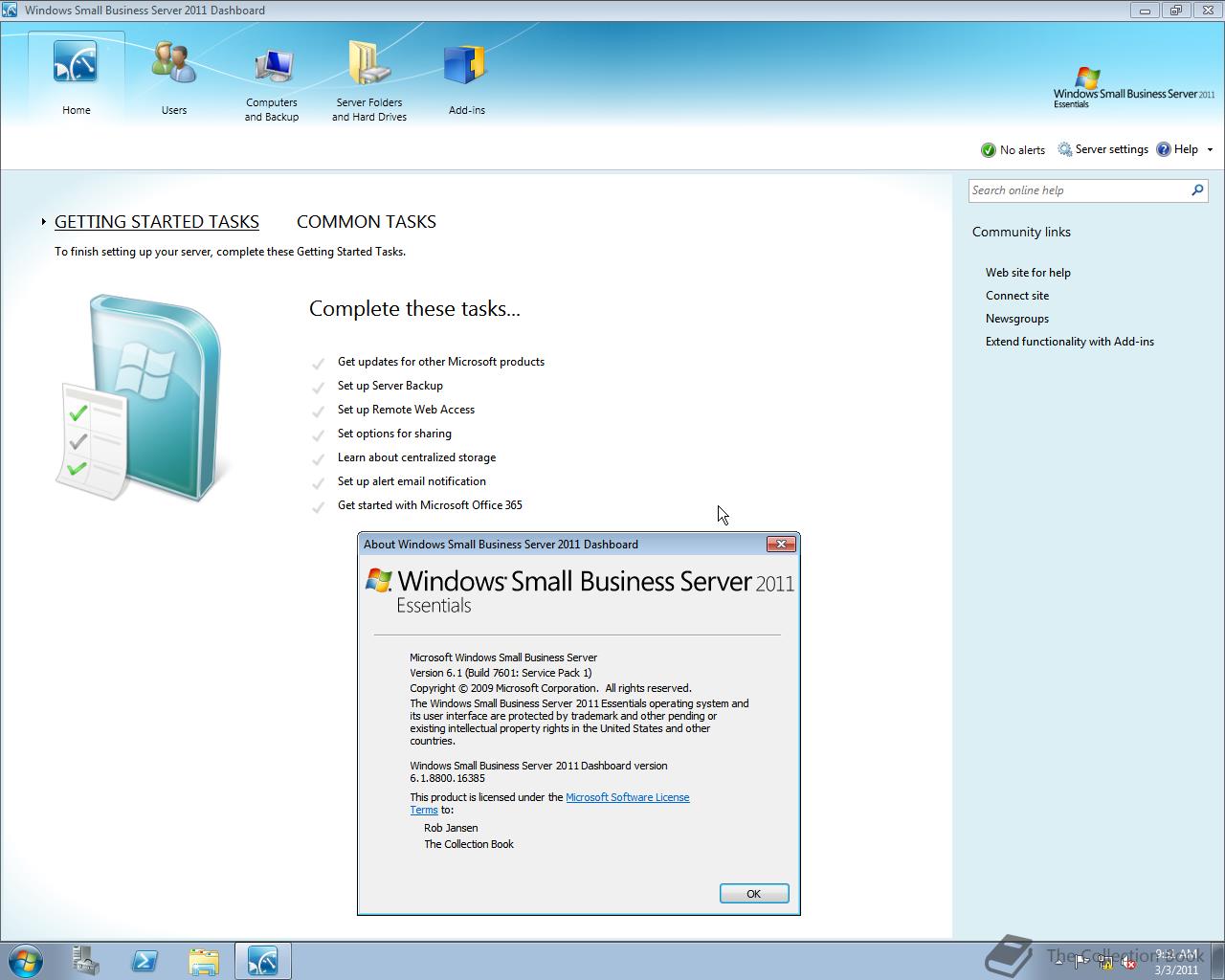Check off the Set up Server Backup task

(x=318, y=387)
